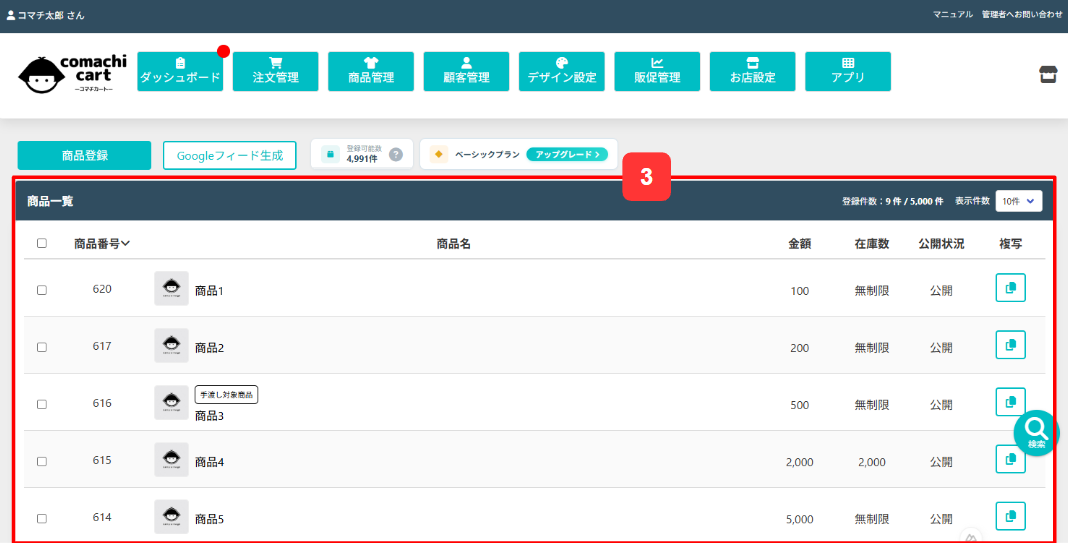Click the 商品登録 button
This screenshot has height=543, width=1068.
pyautogui.click(x=84, y=155)
